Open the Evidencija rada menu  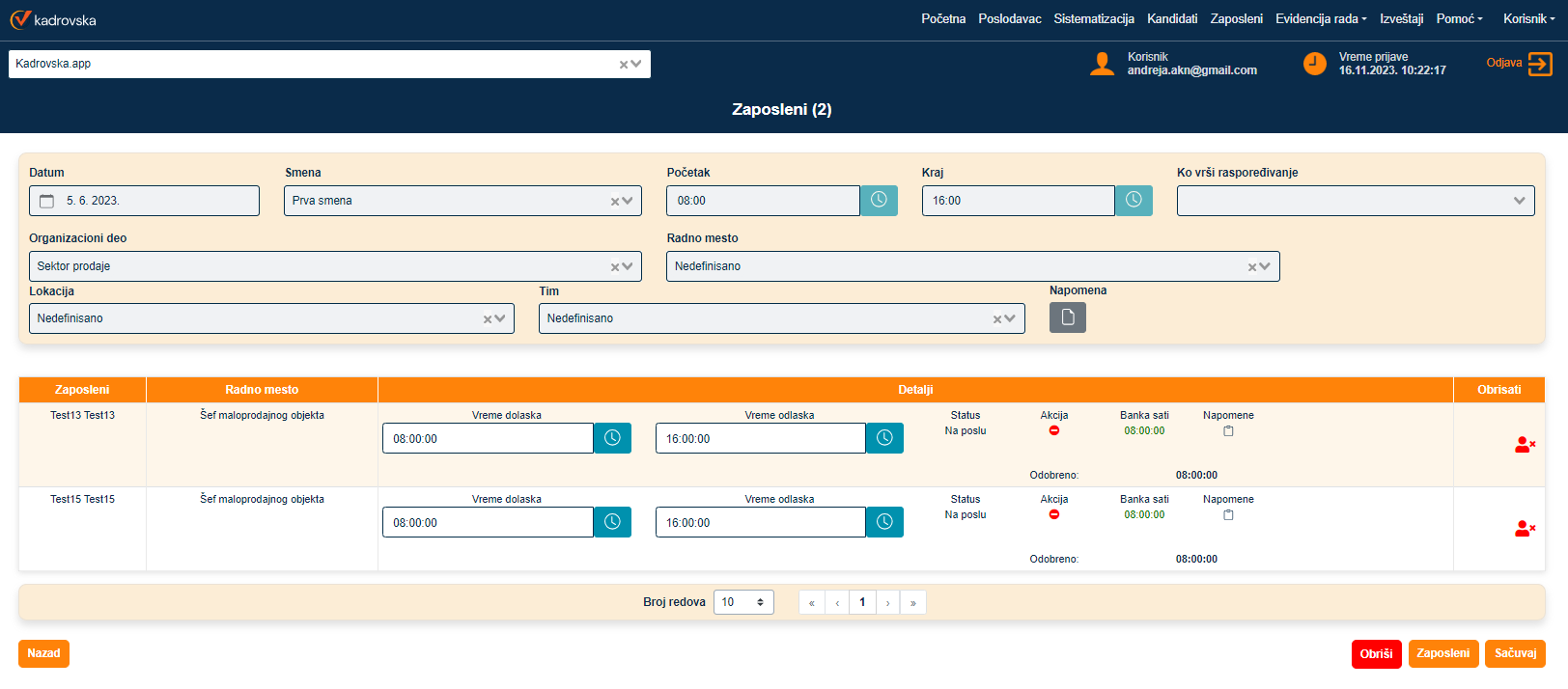coord(1320,19)
